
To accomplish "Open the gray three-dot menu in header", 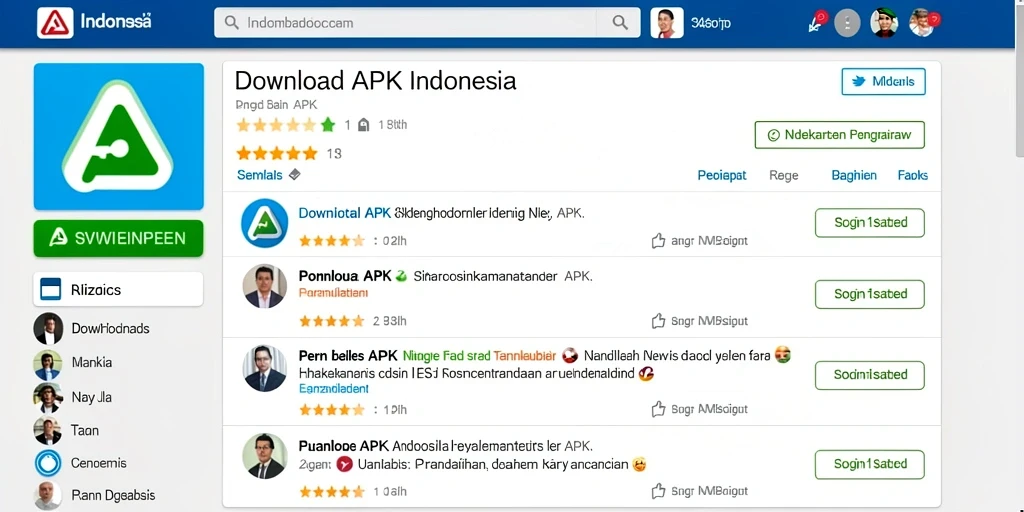I will (847, 24).
